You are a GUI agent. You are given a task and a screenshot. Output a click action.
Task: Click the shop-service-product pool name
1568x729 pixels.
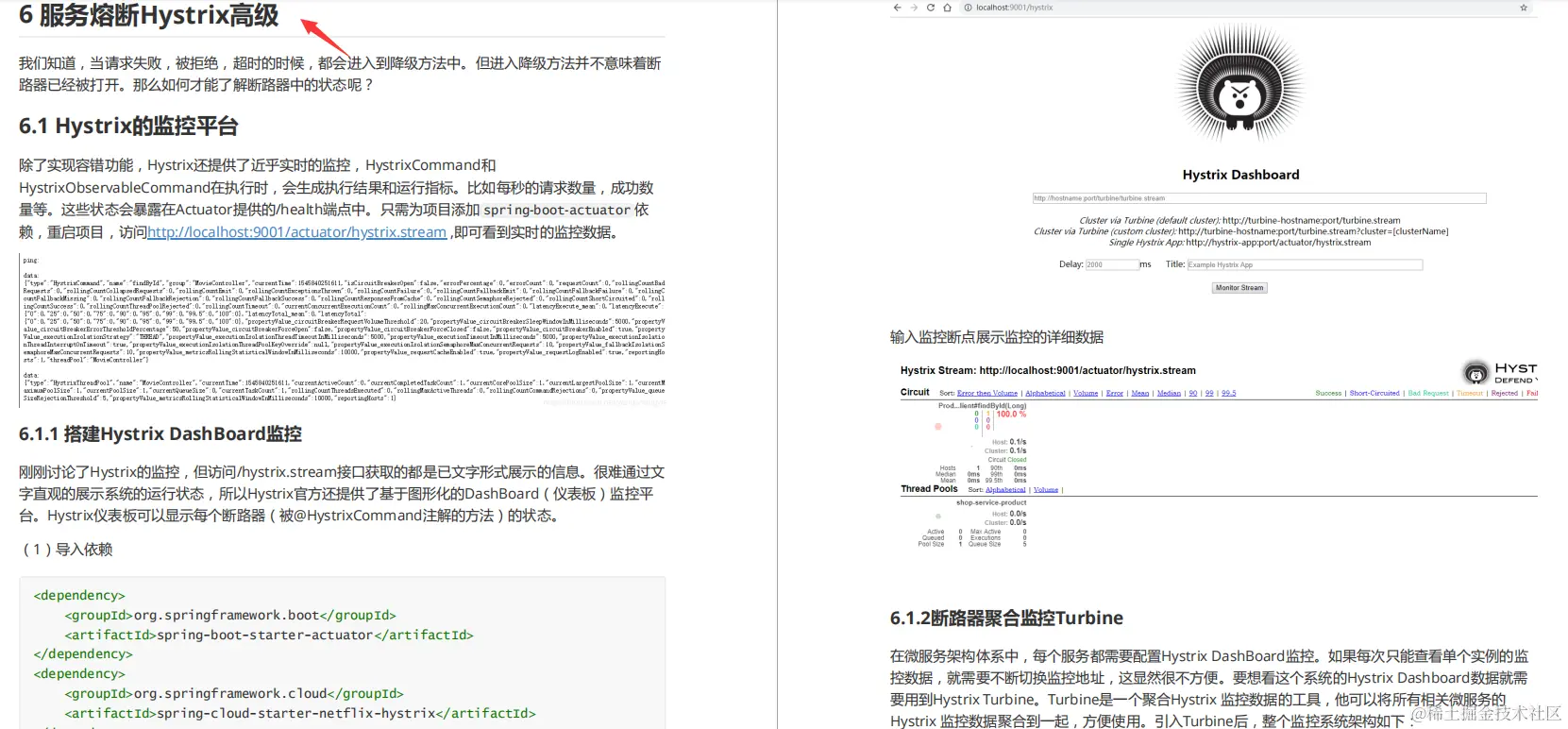click(x=991, y=502)
